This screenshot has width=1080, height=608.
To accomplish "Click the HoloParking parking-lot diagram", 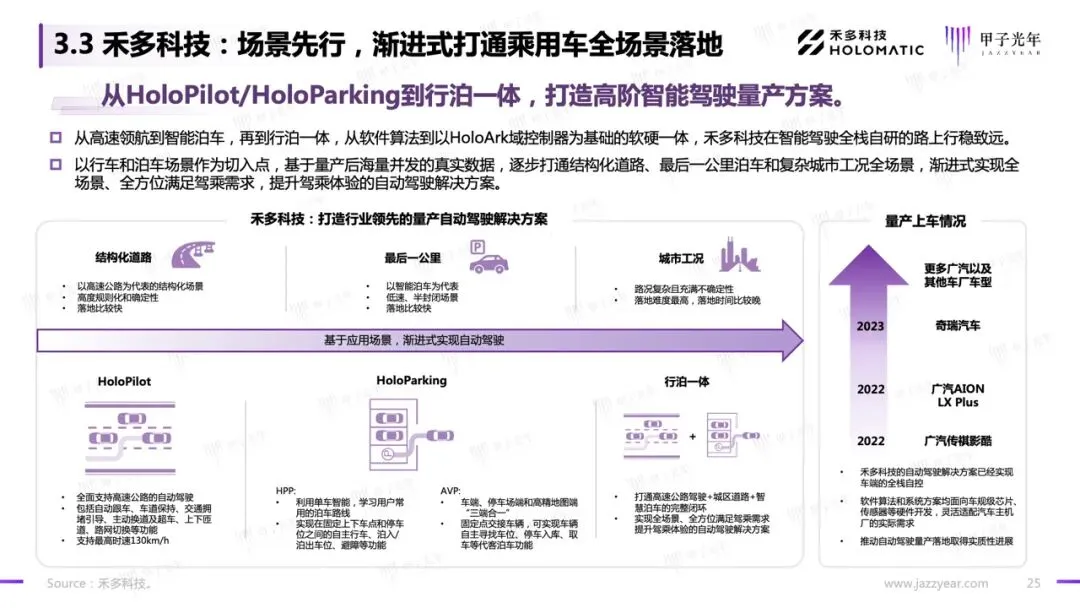I will click(411, 434).
